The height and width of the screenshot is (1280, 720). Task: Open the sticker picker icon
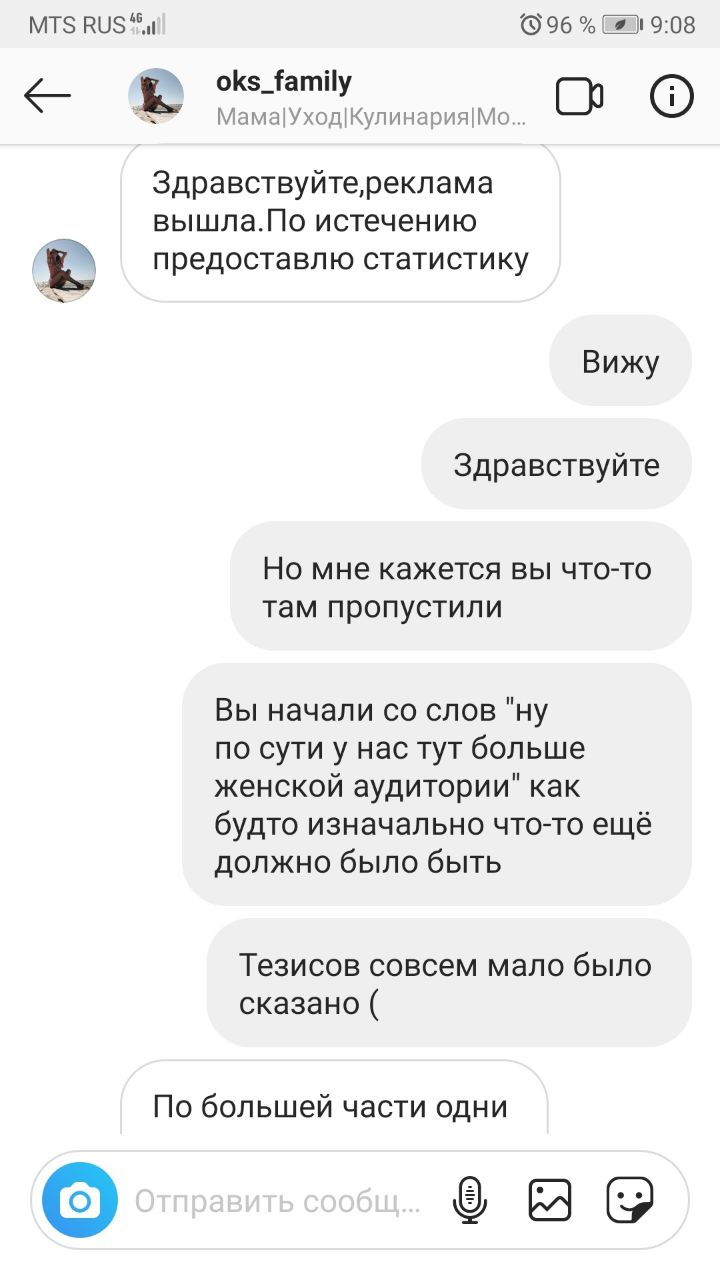[630, 1200]
